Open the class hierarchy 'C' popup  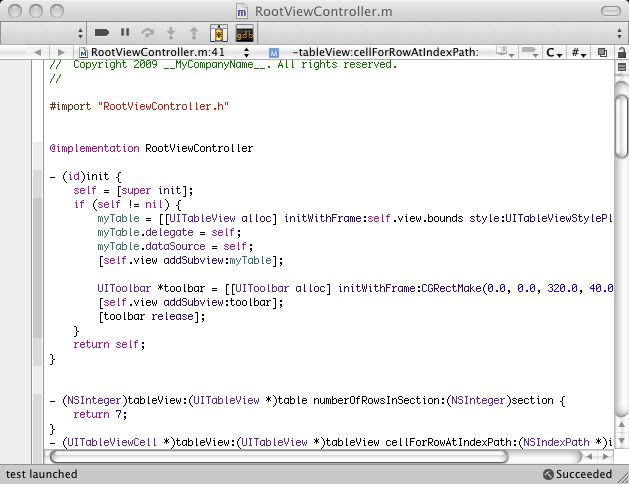click(x=554, y=53)
